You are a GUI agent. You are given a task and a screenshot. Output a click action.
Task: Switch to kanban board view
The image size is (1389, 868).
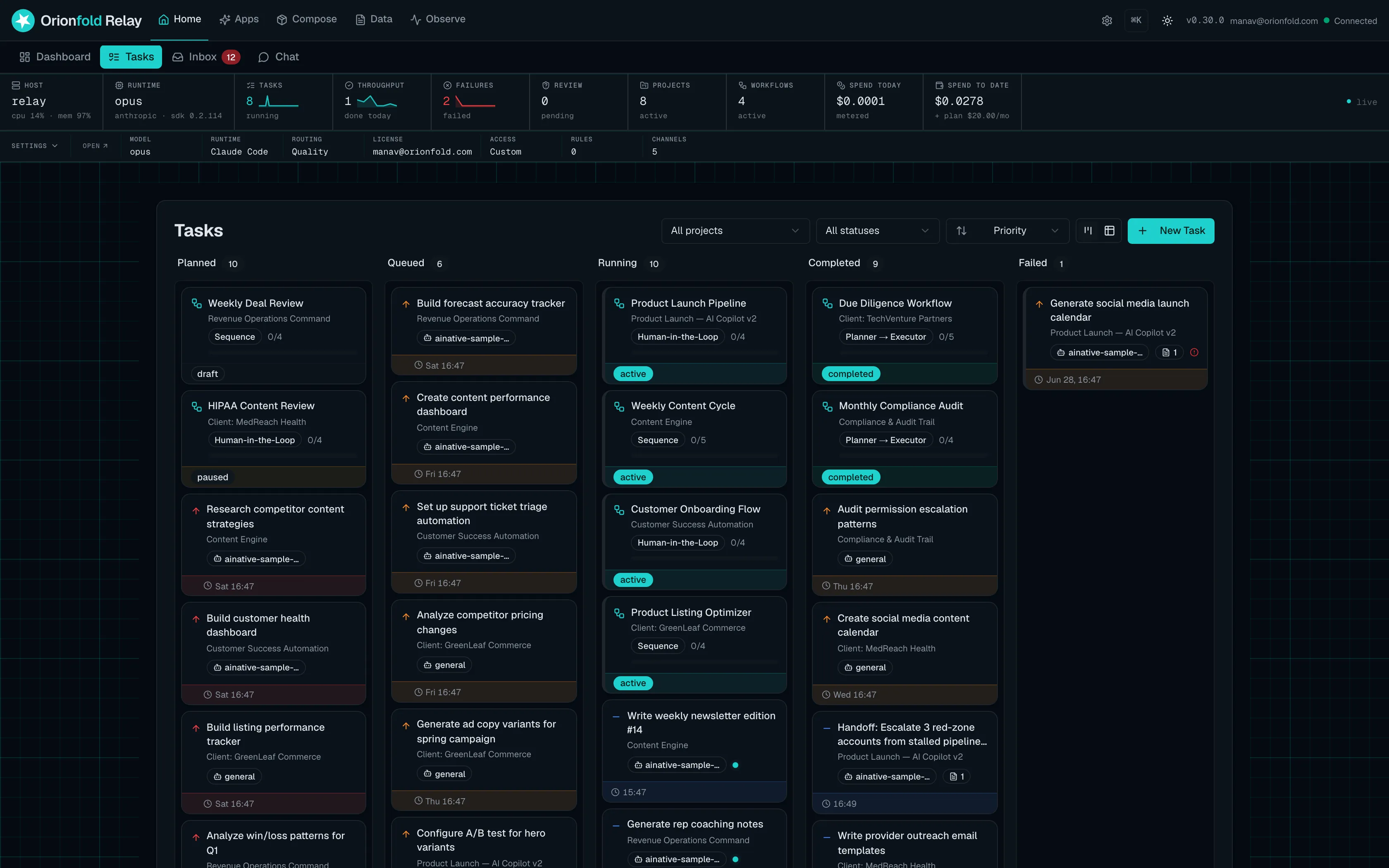1088,231
